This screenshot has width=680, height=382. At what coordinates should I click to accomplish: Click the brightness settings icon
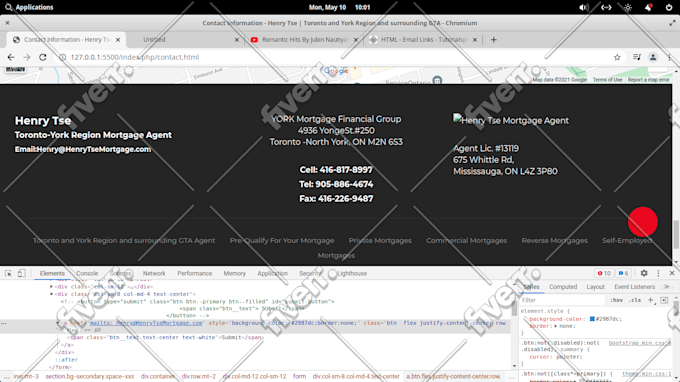628,7
